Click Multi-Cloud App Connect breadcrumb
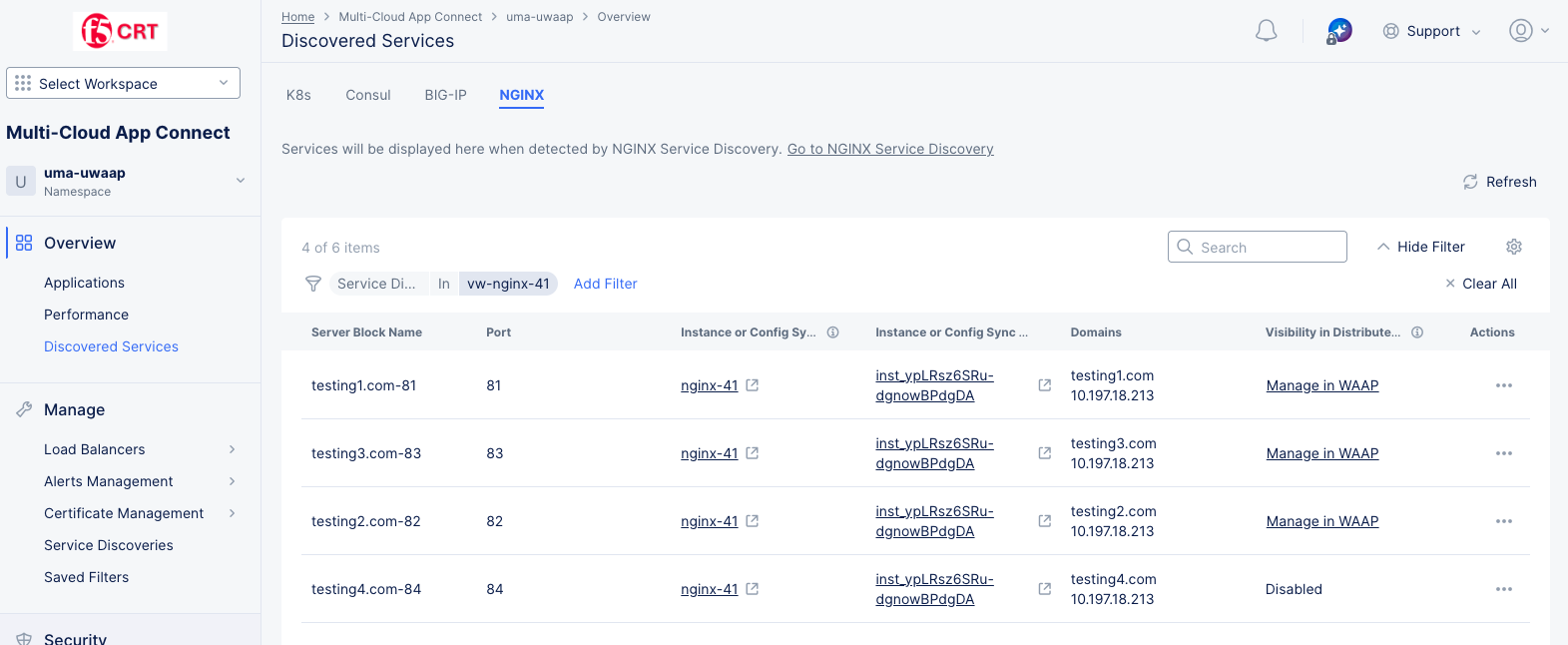Image resolution: width=1568 pixels, height=645 pixels. pyautogui.click(x=410, y=17)
